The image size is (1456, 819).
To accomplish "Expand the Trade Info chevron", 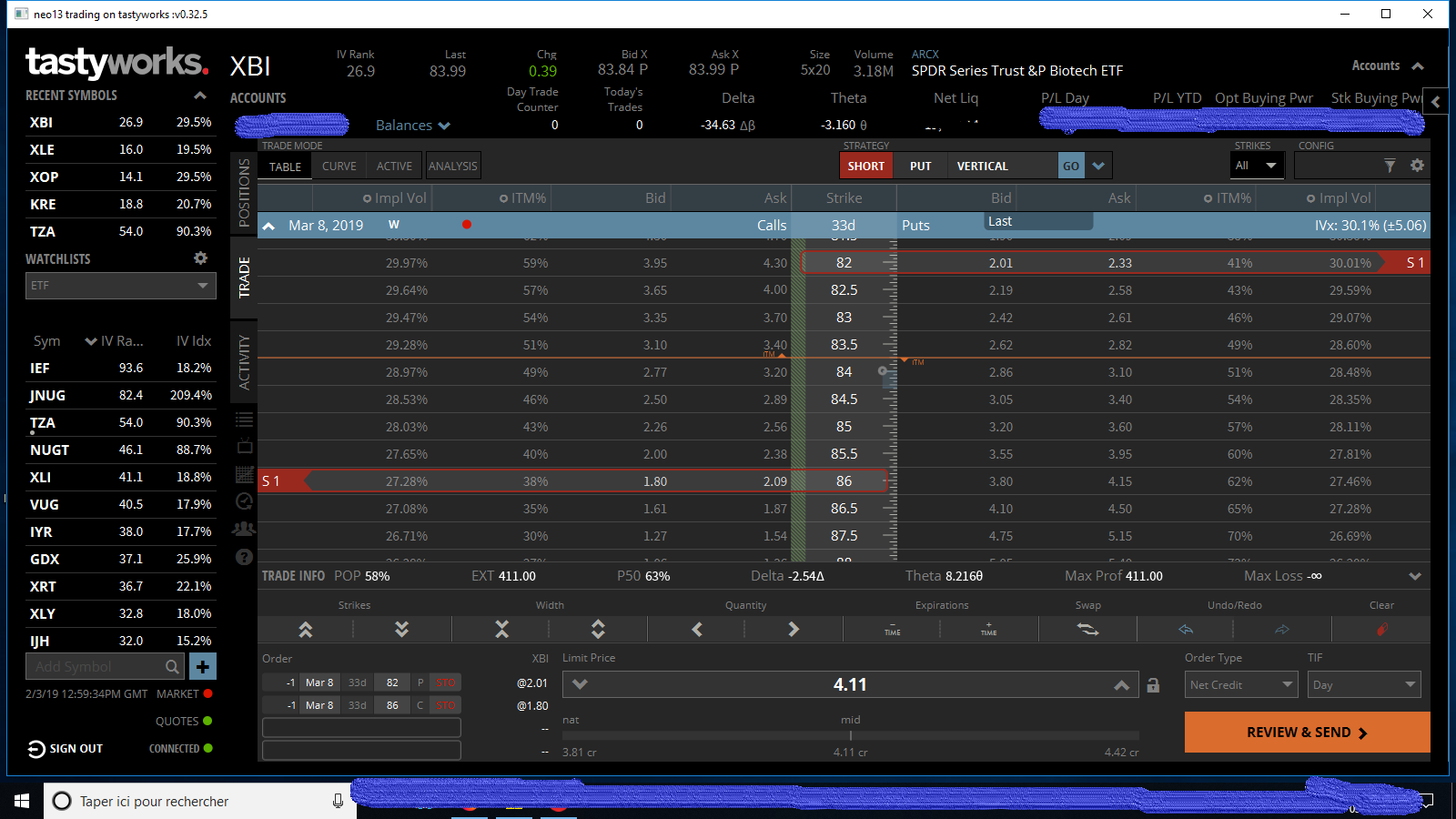I will (1415, 576).
